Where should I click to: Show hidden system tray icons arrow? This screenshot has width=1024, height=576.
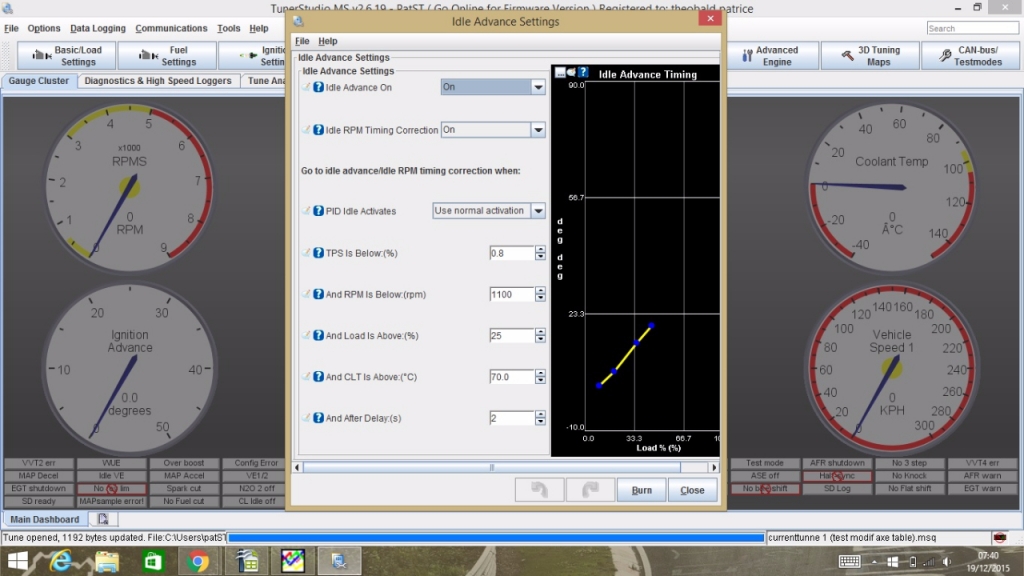tap(874, 562)
